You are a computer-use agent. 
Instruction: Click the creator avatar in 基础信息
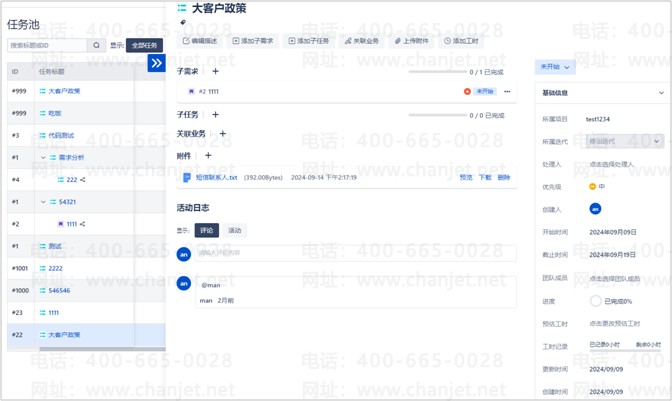595,209
